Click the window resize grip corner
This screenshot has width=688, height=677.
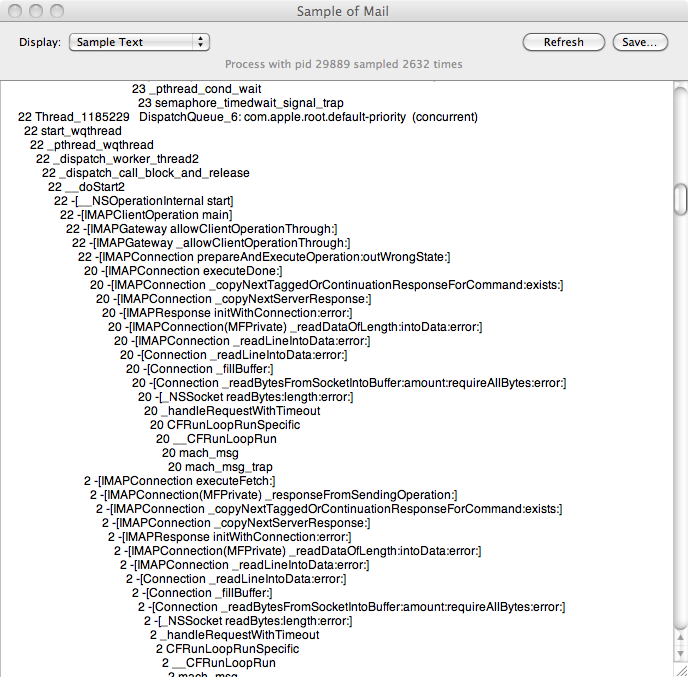[x=681, y=670]
